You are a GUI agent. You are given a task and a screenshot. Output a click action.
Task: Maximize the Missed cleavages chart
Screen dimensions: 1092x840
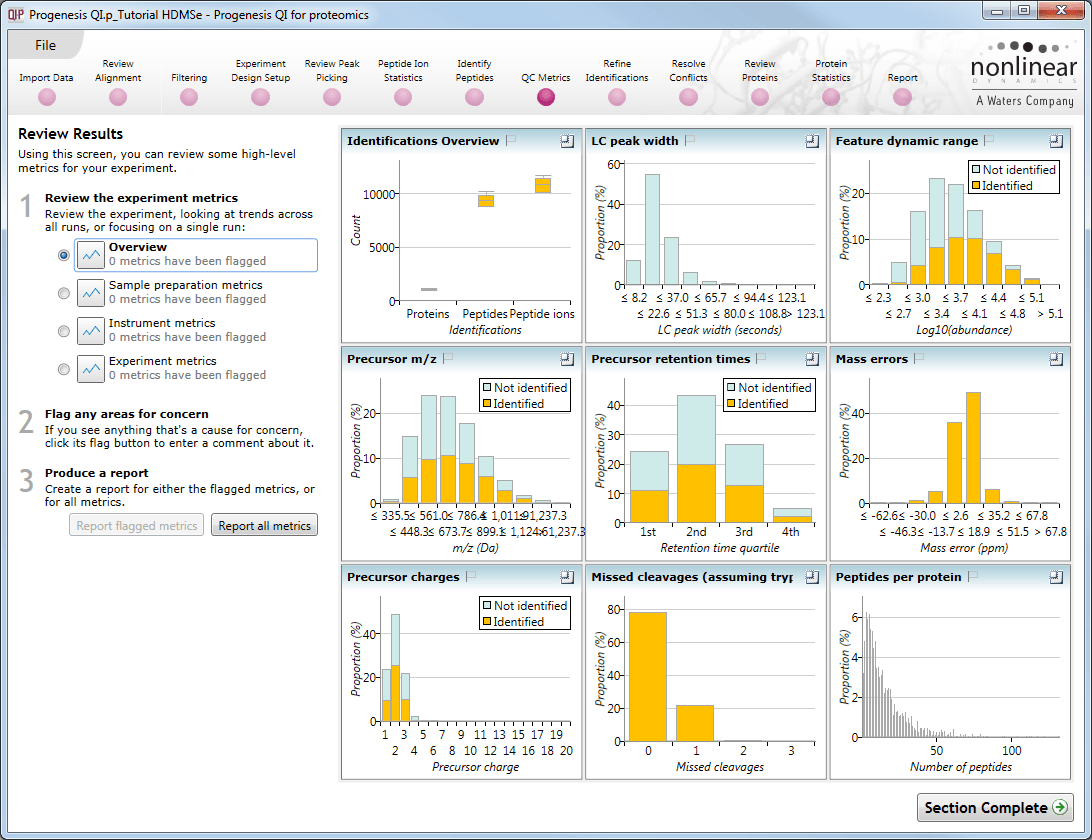[812, 577]
